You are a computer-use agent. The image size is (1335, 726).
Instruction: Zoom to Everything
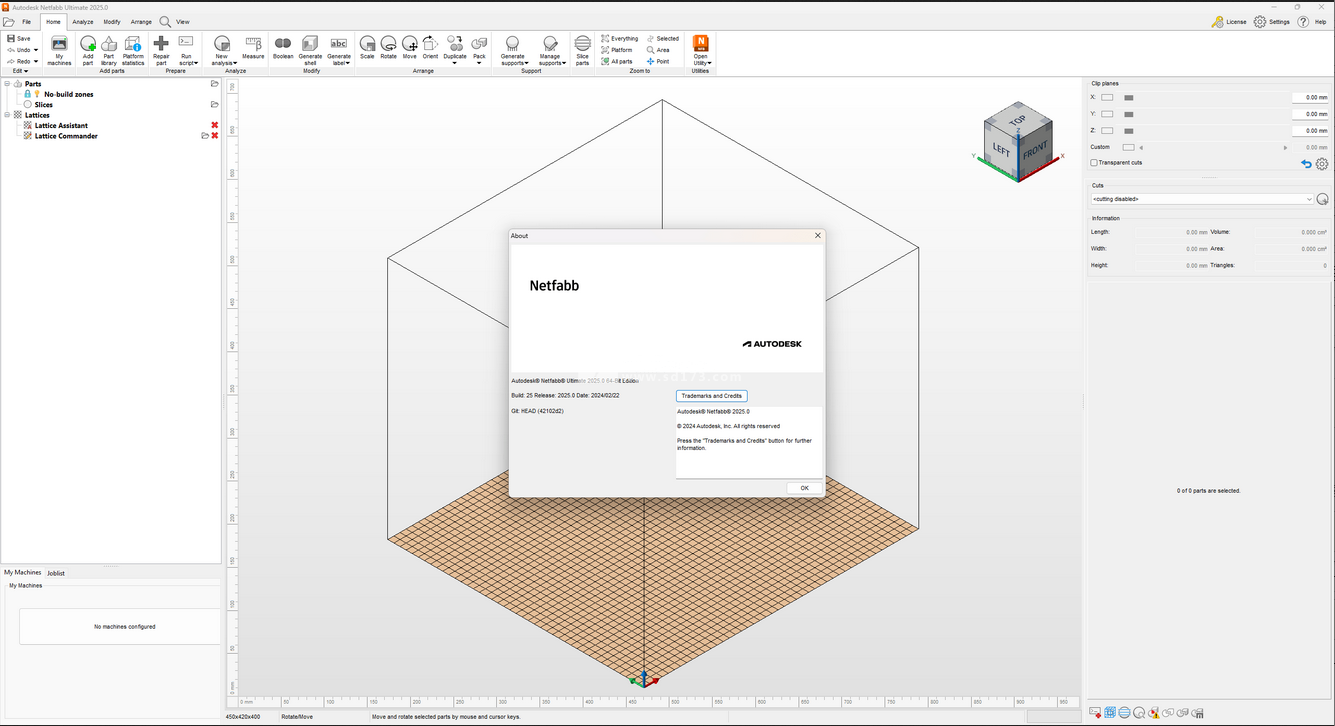[619, 39]
